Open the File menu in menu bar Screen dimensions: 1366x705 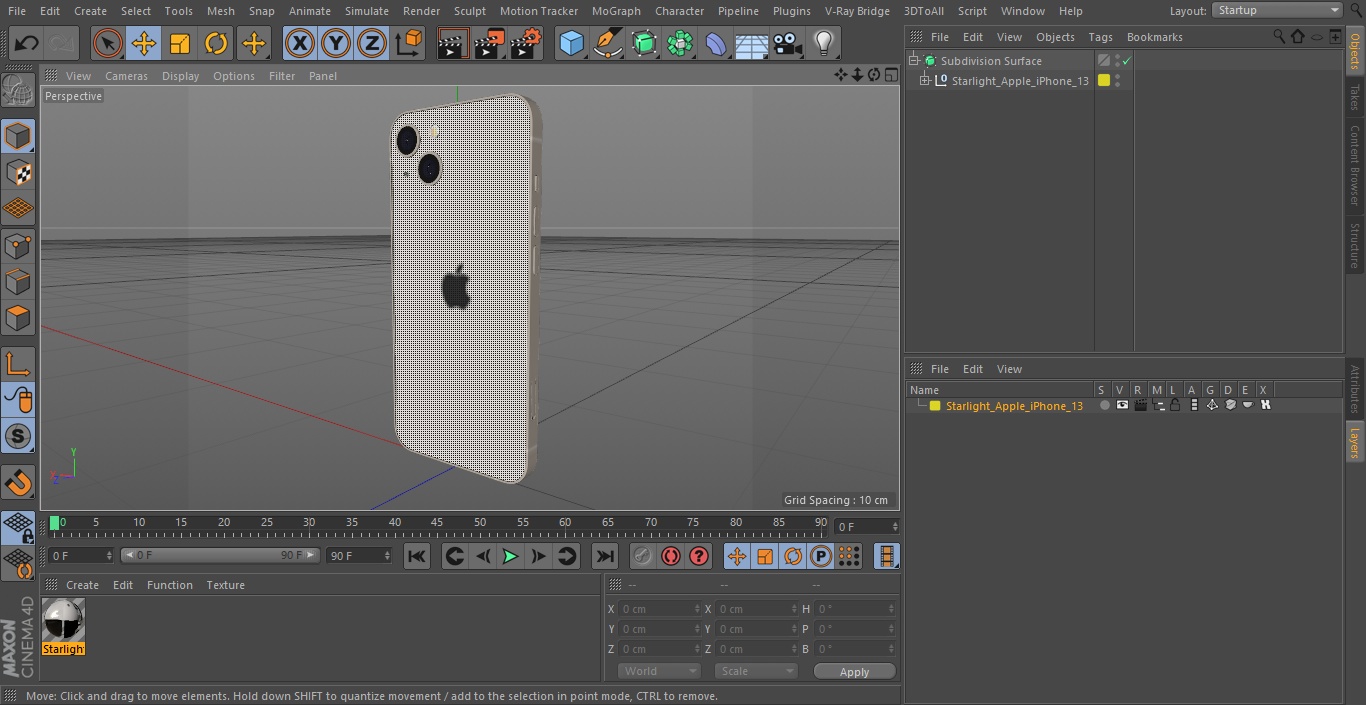click(x=17, y=11)
